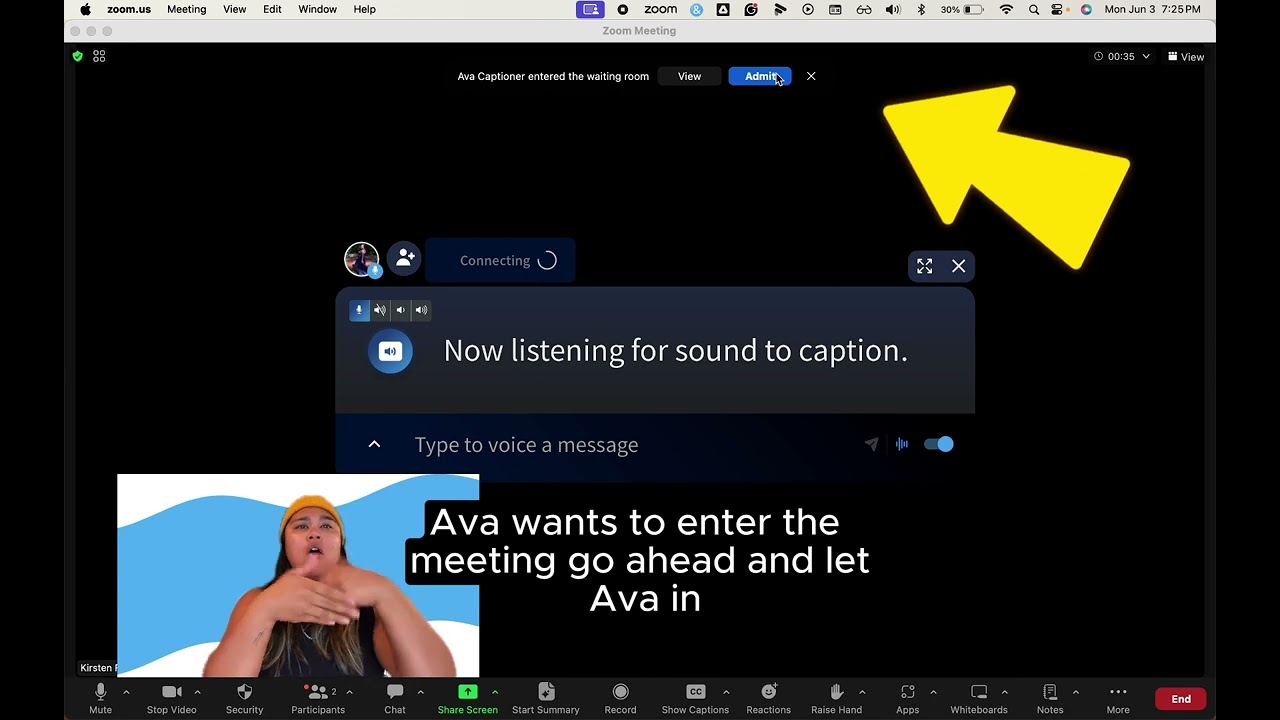
Task: Open the Meeting menu
Action: (x=186, y=9)
